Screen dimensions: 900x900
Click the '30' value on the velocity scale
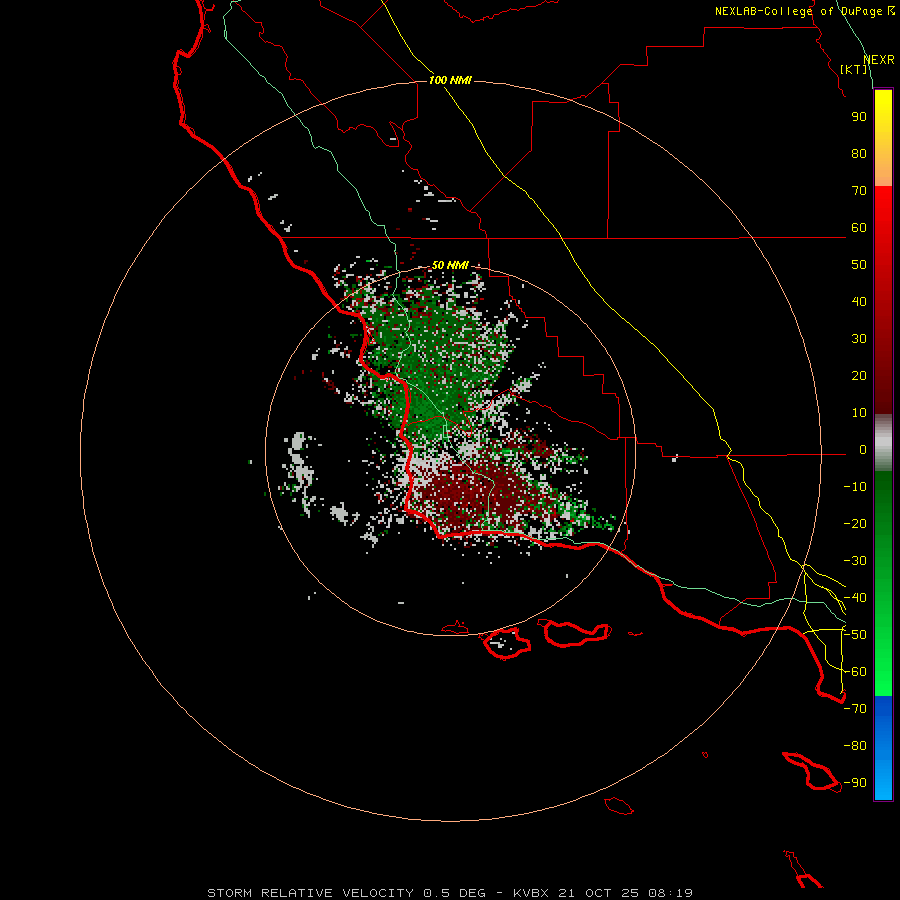859,339
